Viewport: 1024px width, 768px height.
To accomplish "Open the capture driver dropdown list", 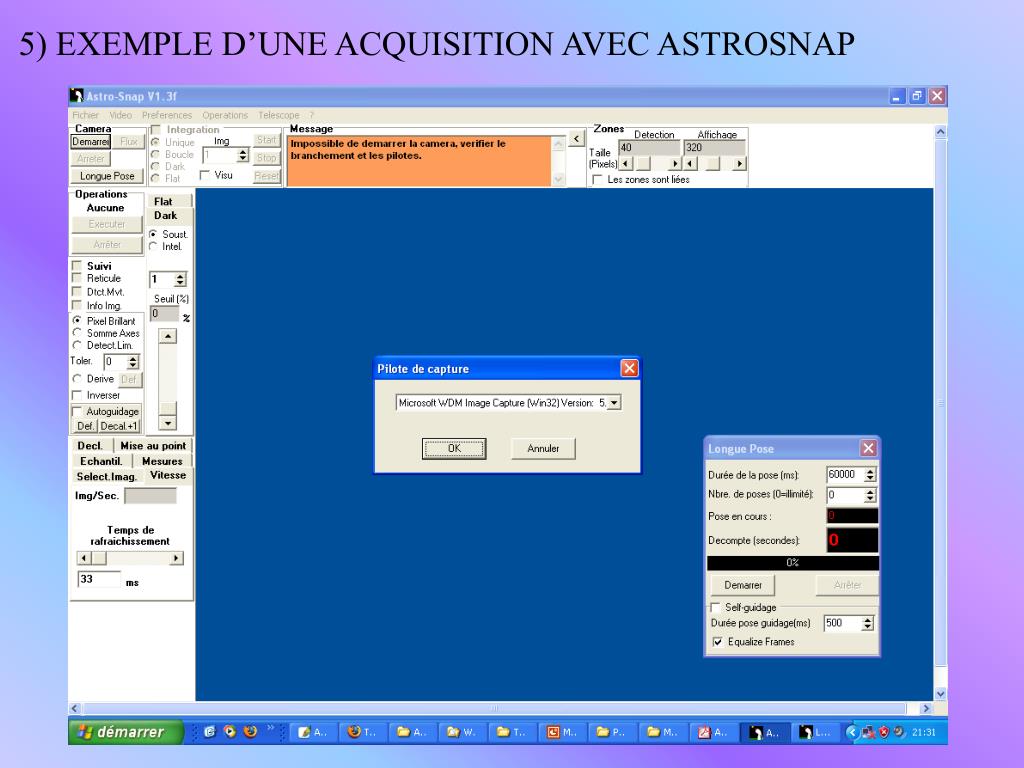I will [x=615, y=403].
